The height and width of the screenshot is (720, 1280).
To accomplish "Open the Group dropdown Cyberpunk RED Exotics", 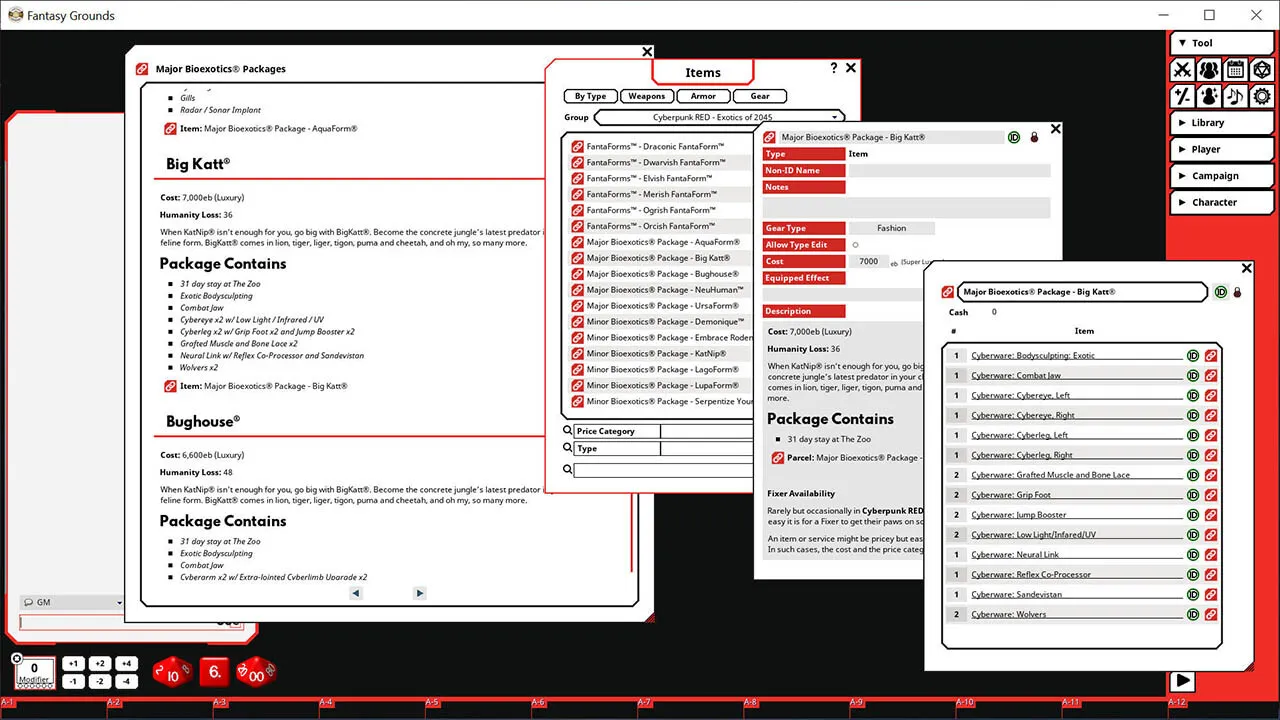I will pos(720,118).
